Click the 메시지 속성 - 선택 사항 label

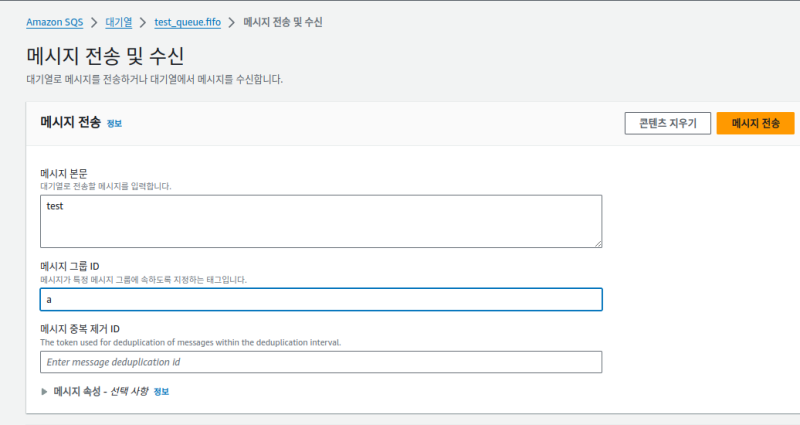(100, 391)
